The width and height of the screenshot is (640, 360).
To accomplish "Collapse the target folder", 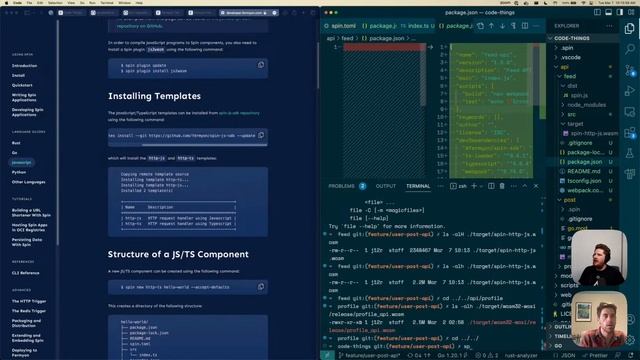I will (563, 124).
